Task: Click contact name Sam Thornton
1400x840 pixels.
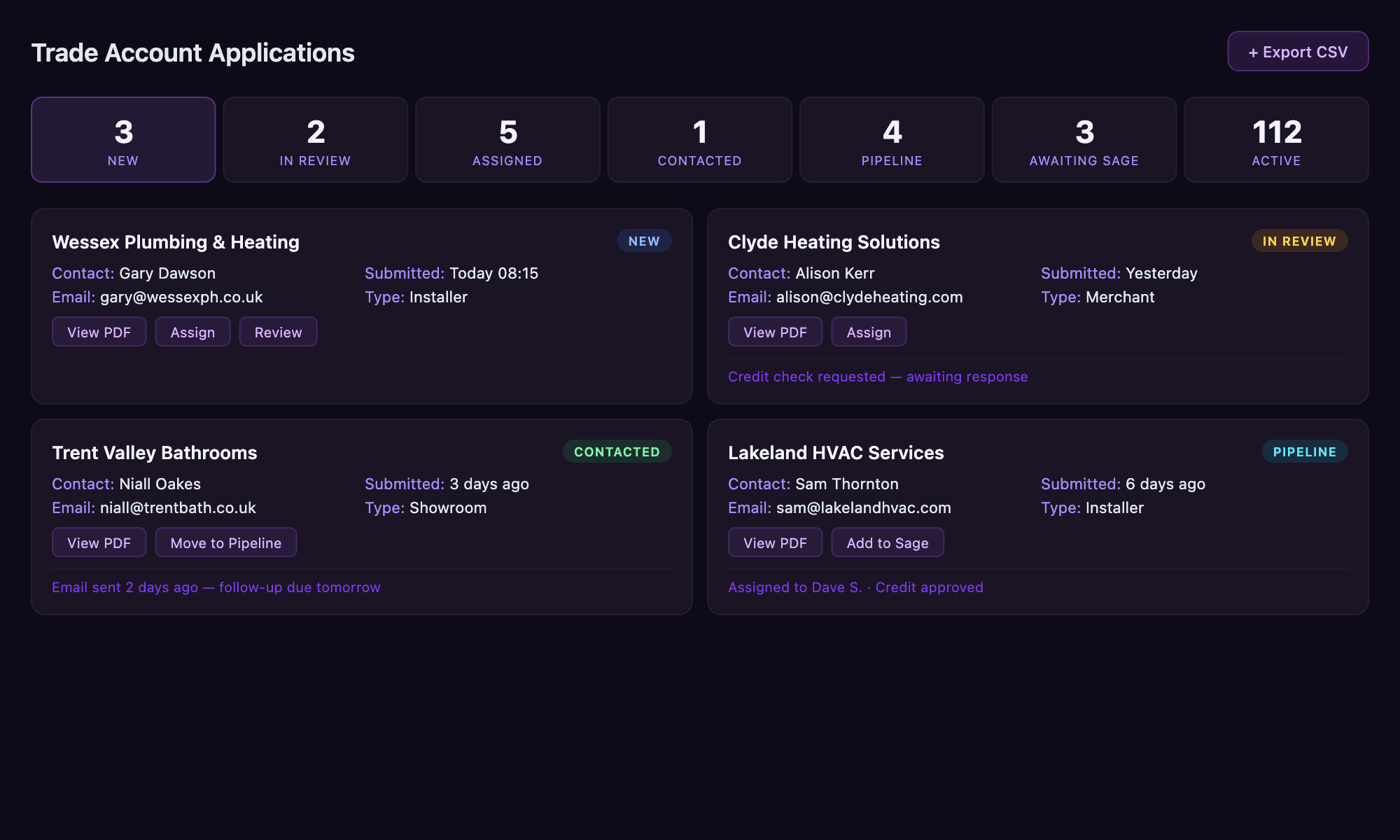Action: (x=847, y=484)
